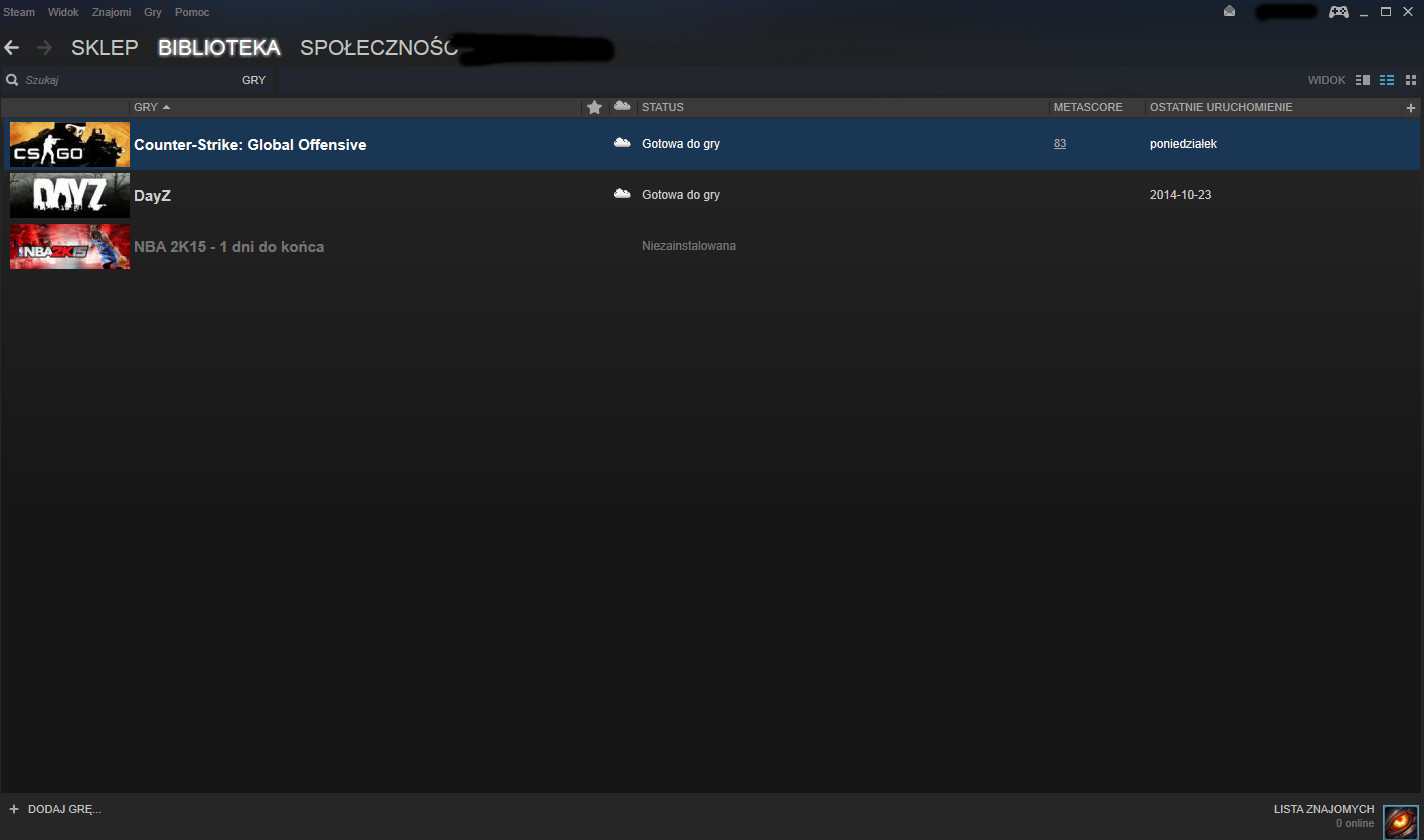Select NBA 2K15 - 1 dni do końca
Viewport: 1424px width, 840px height.
coord(229,247)
